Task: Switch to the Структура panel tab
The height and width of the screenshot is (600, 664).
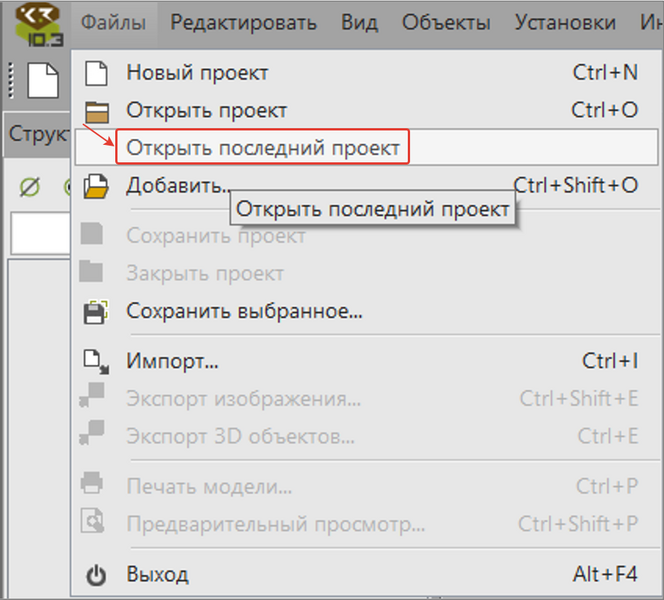Action: [x=38, y=134]
